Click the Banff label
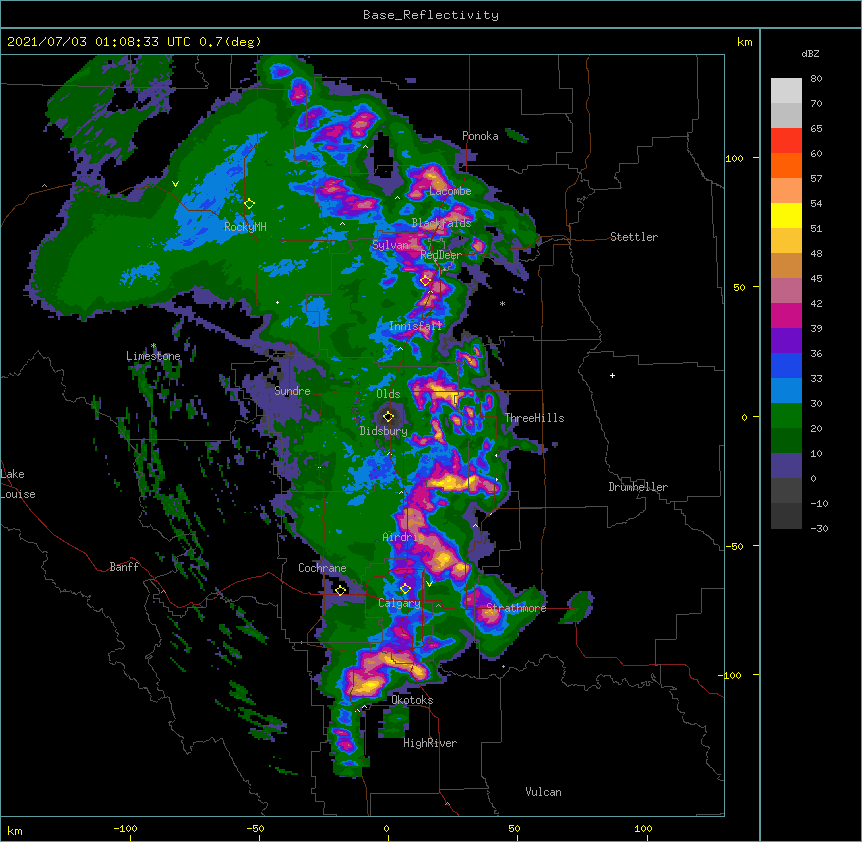 click(x=124, y=567)
